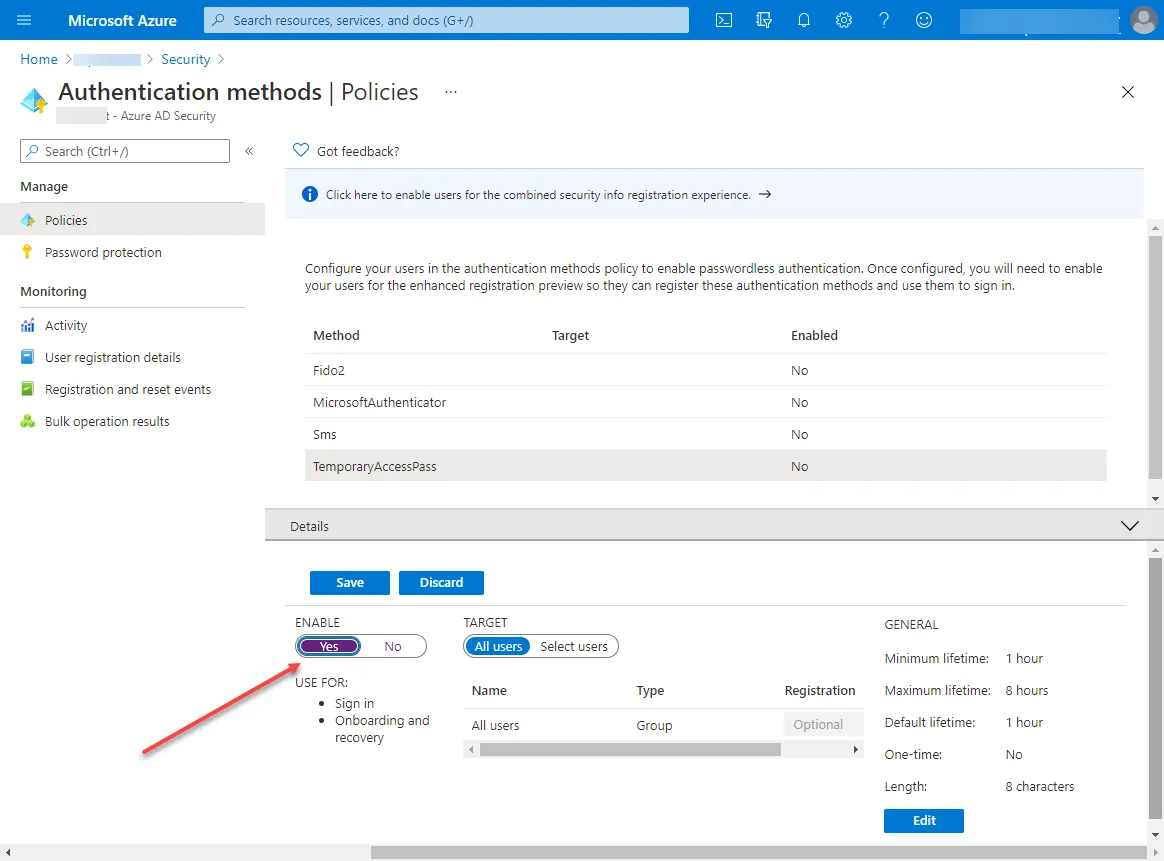Open Directories and subscriptions filter icon
Screen dimensions: 1164x861
tap(764, 20)
